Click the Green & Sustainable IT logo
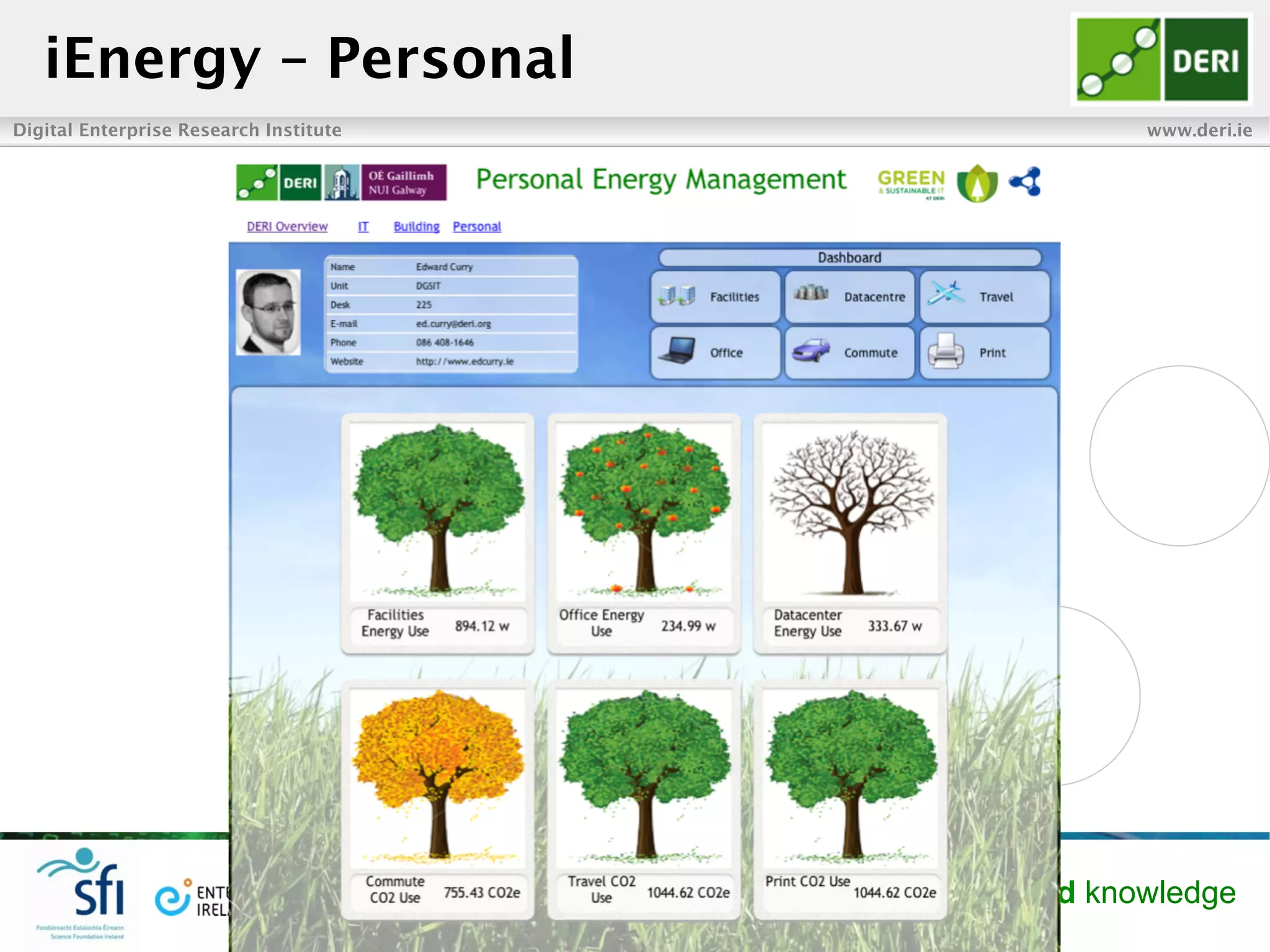Image resolution: width=1270 pixels, height=952 pixels. click(x=911, y=184)
